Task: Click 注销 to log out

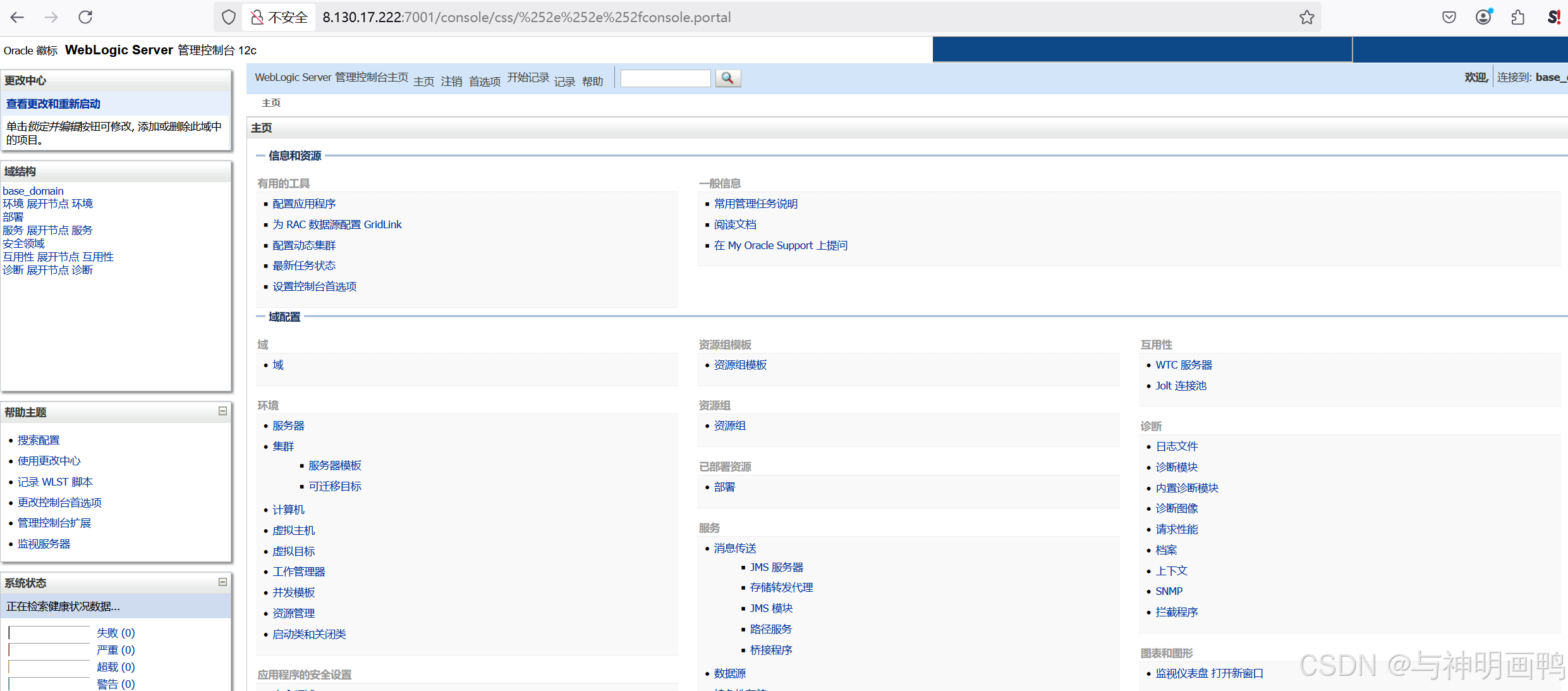Action: click(451, 82)
